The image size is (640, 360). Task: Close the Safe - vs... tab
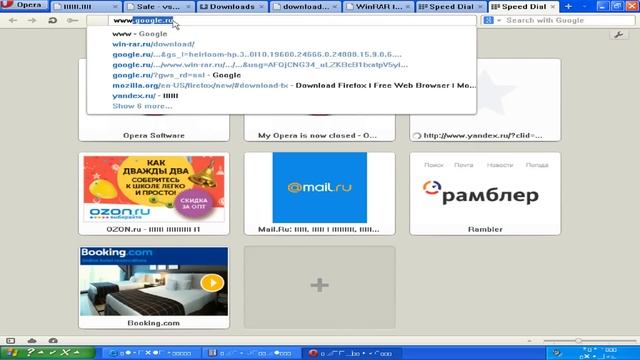(188, 7)
